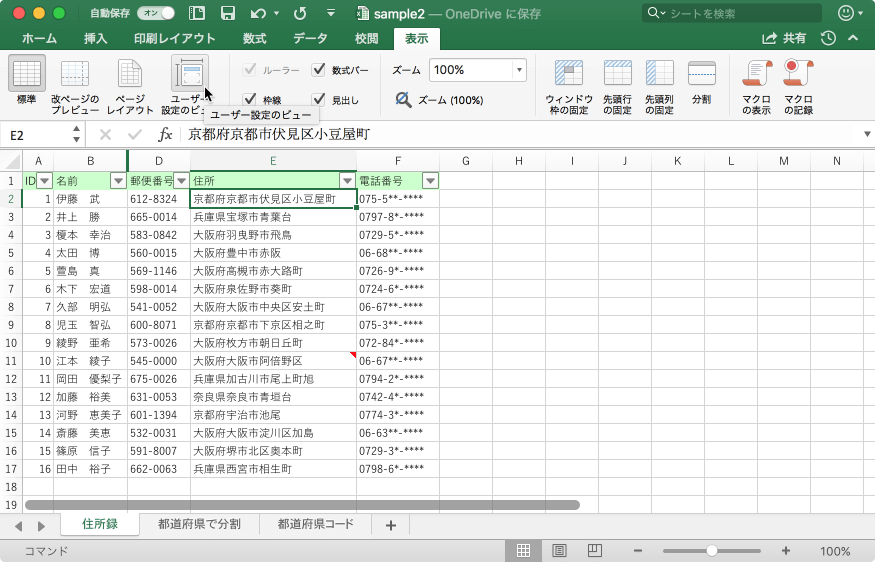This screenshot has height=562, width=875.
Task: Open Customize Quick Access Toolbar dropdown
Action: click(331, 13)
